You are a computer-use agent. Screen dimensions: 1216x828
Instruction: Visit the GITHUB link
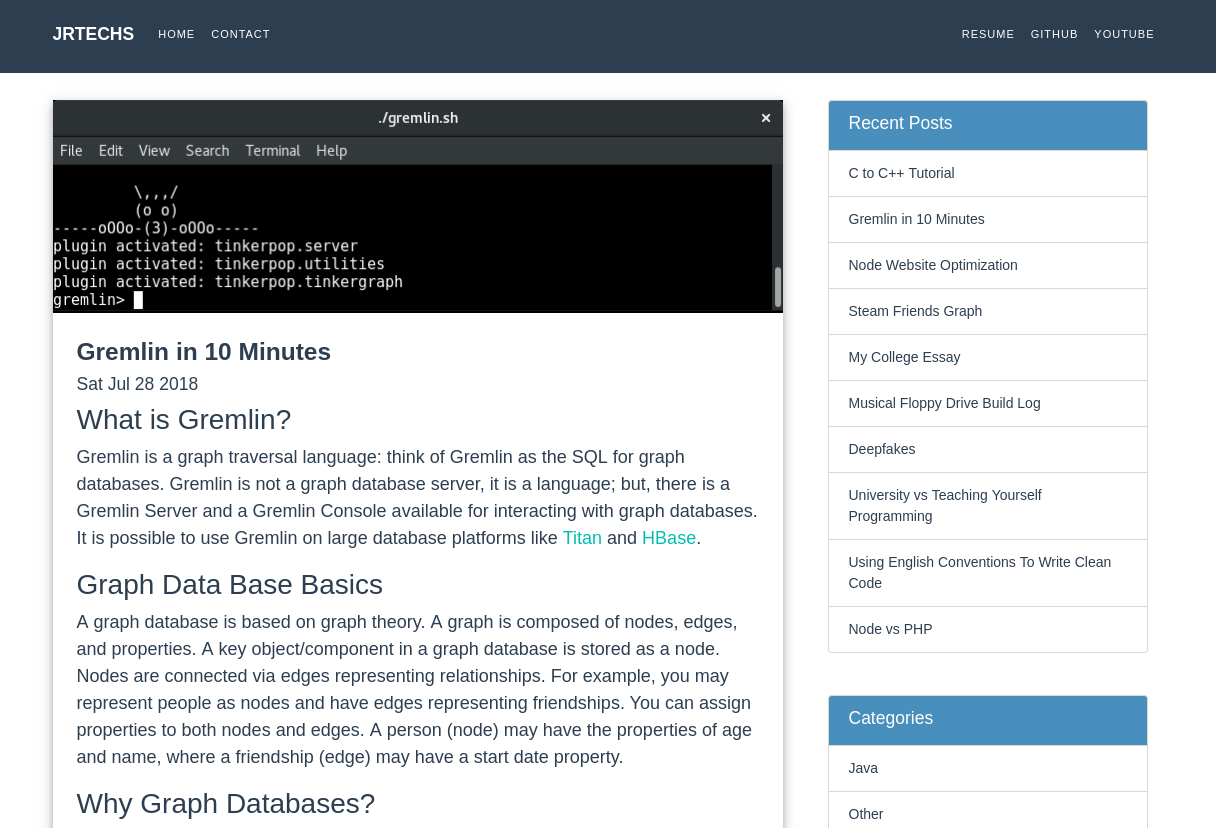[1054, 34]
